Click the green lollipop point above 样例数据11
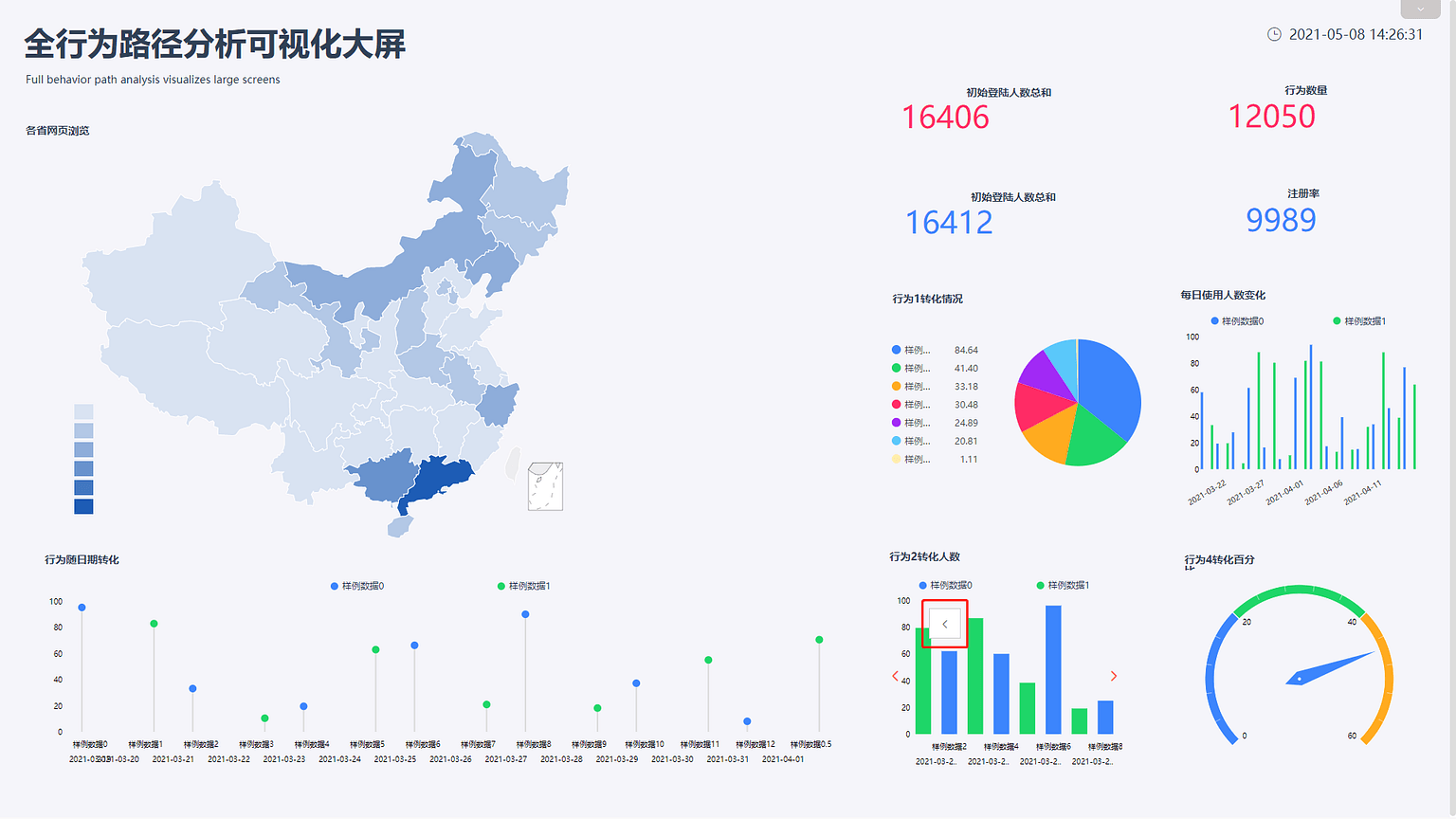Viewport: 1456px width, 819px height. coord(708,660)
